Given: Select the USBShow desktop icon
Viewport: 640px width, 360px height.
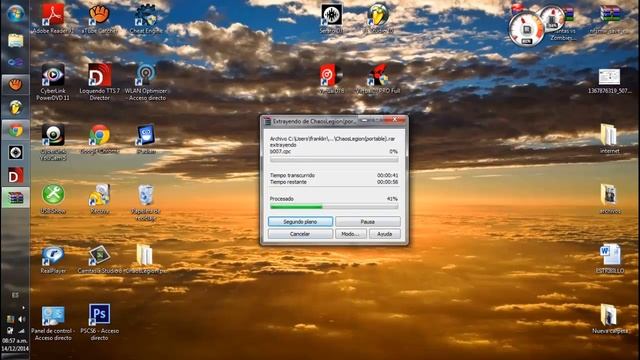Looking at the screenshot, I should (53, 199).
